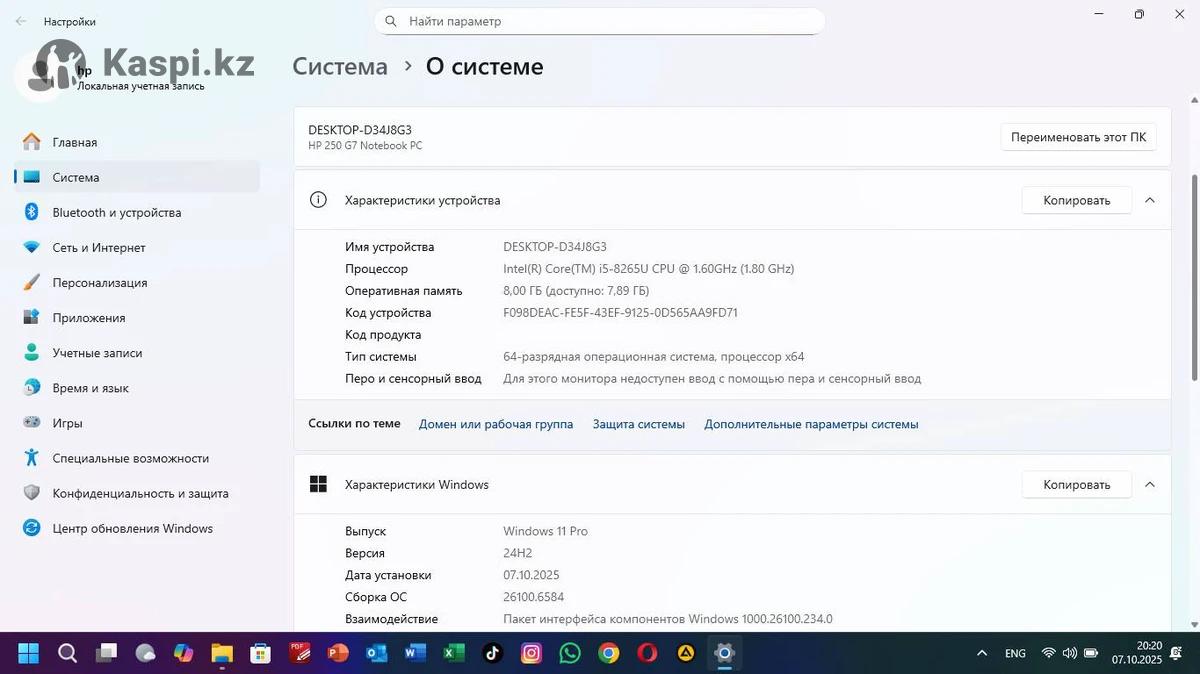Launch Excel from the taskbar
This screenshot has height=674, width=1200.
454,653
